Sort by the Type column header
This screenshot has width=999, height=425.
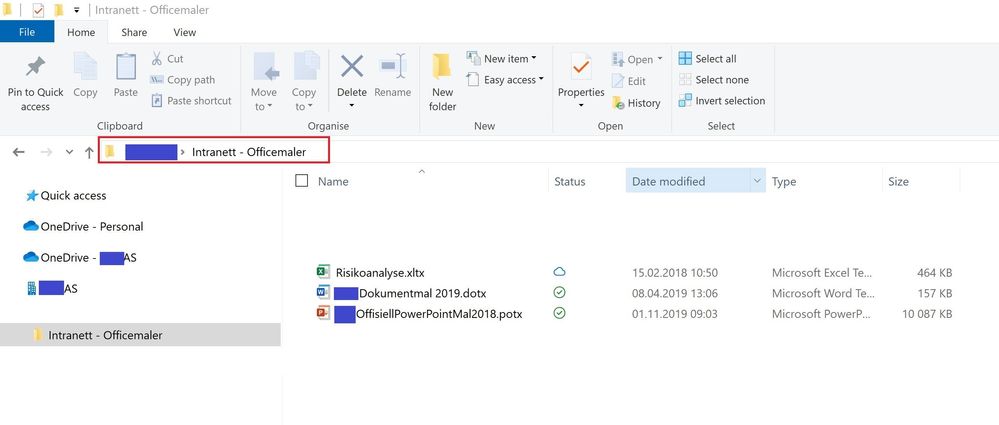pos(784,182)
